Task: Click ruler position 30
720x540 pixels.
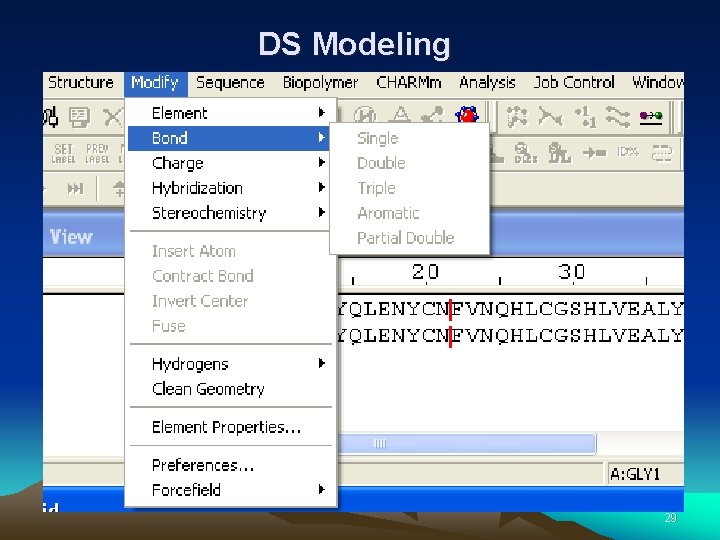Action: coord(572,272)
